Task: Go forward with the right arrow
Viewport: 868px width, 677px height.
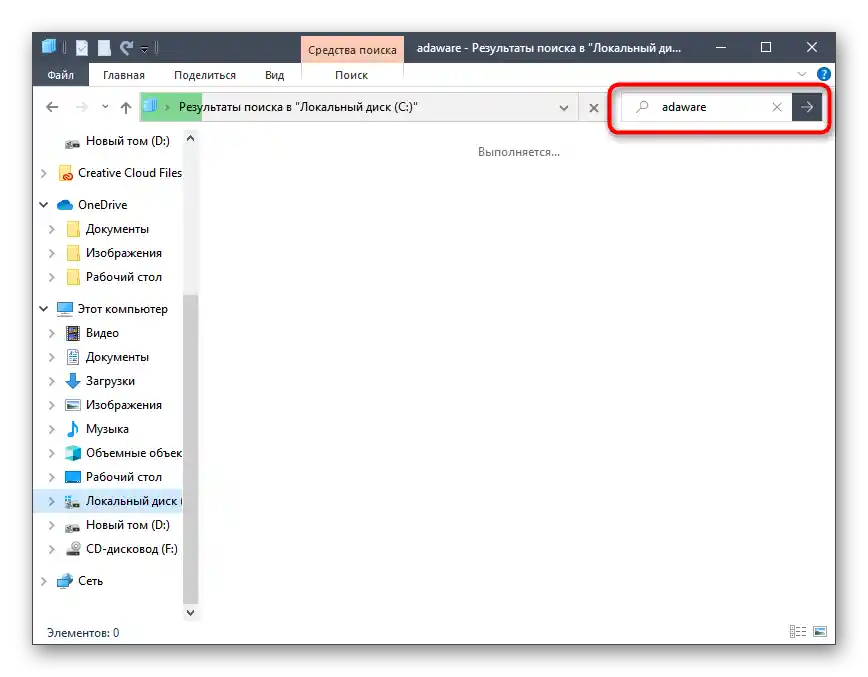Action: tap(81, 107)
